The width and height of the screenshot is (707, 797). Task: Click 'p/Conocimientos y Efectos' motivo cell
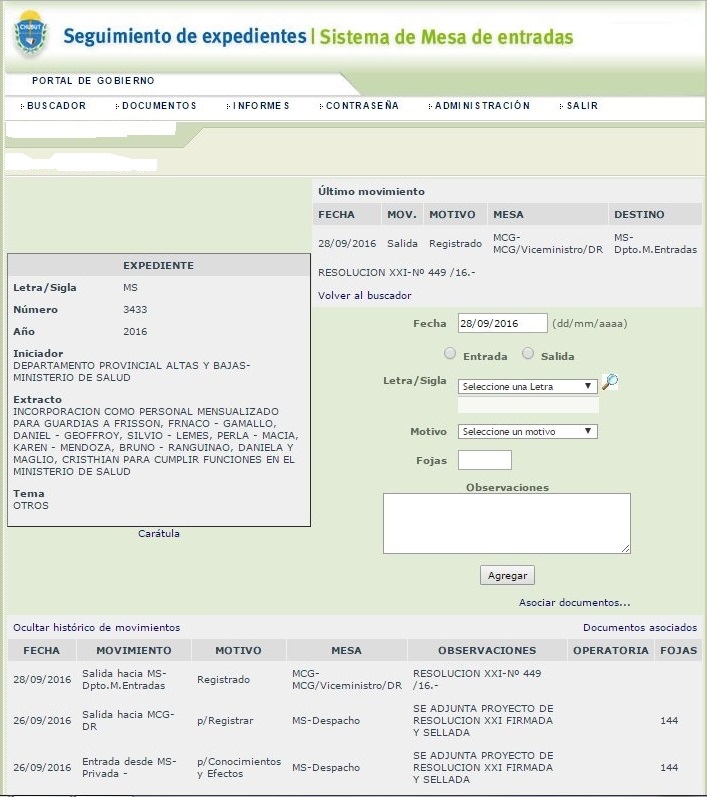click(x=239, y=768)
